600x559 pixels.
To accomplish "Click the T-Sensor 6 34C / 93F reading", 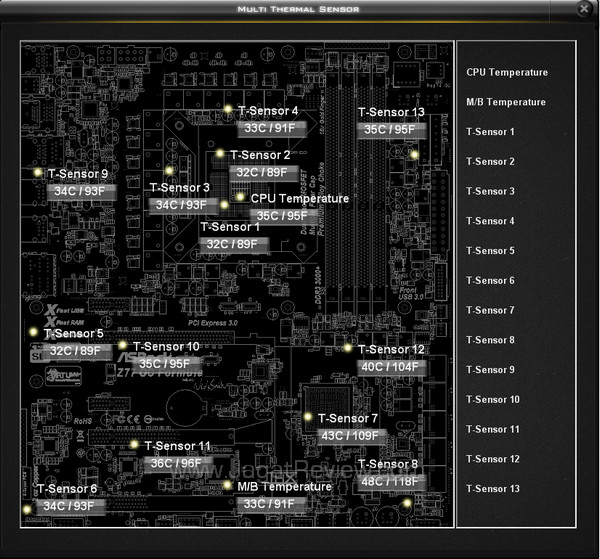I will click(68, 506).
